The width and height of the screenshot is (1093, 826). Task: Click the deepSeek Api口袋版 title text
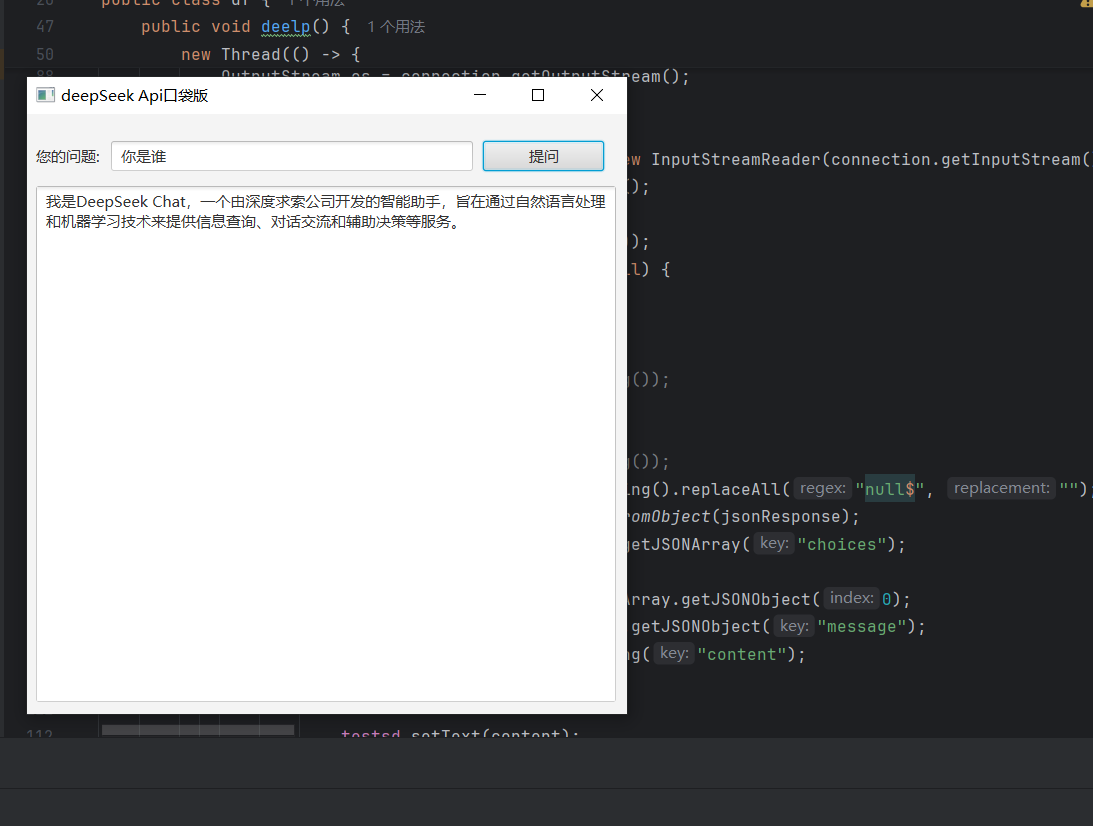135,95
